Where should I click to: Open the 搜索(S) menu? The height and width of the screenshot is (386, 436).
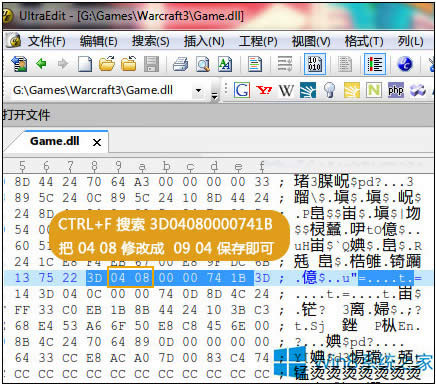click(150, 41)
